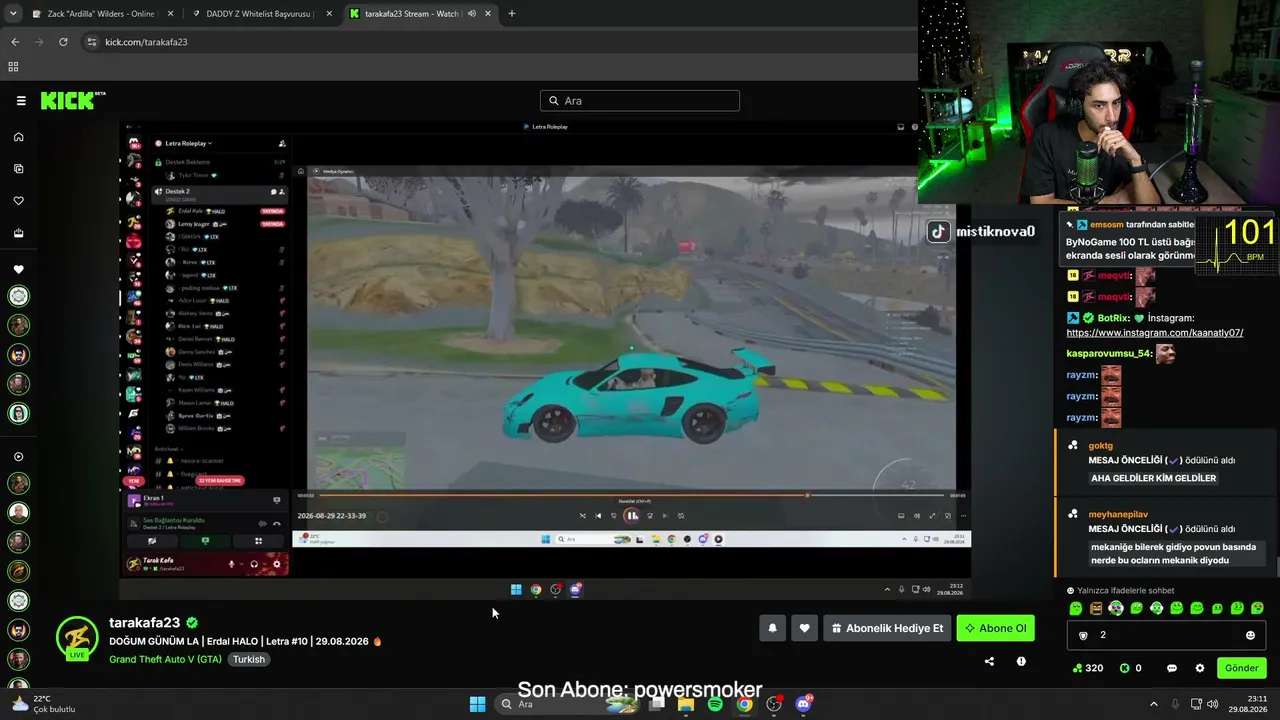Screen dimensions: 1280x720
Task: Switch to DADDY Z Whitelist Başvurusu tab
Action: 262,14
